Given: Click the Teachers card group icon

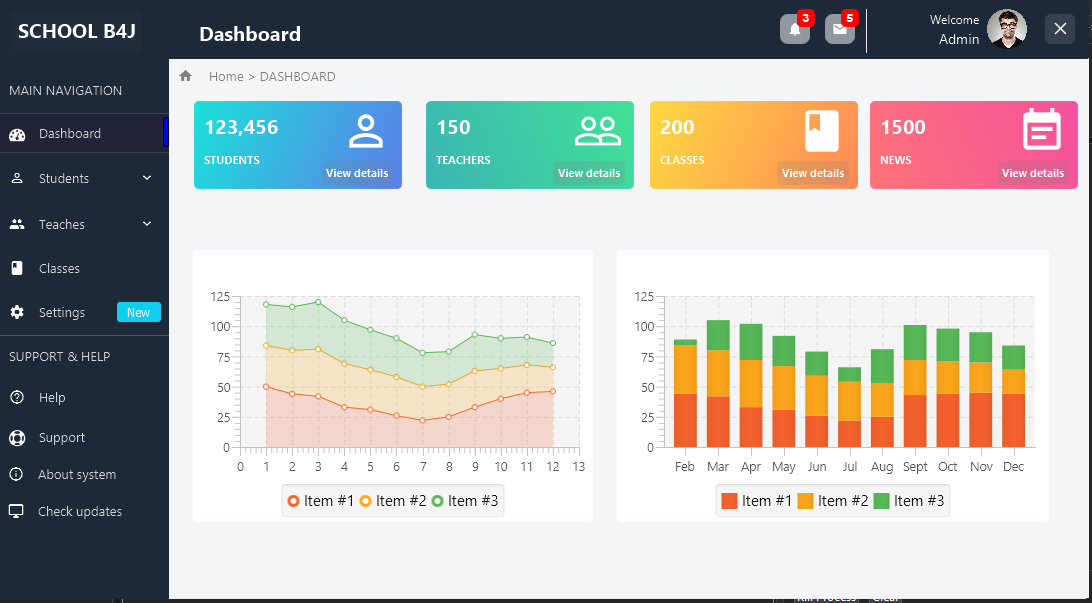Looking at the screenshot, I should (598, 131).
